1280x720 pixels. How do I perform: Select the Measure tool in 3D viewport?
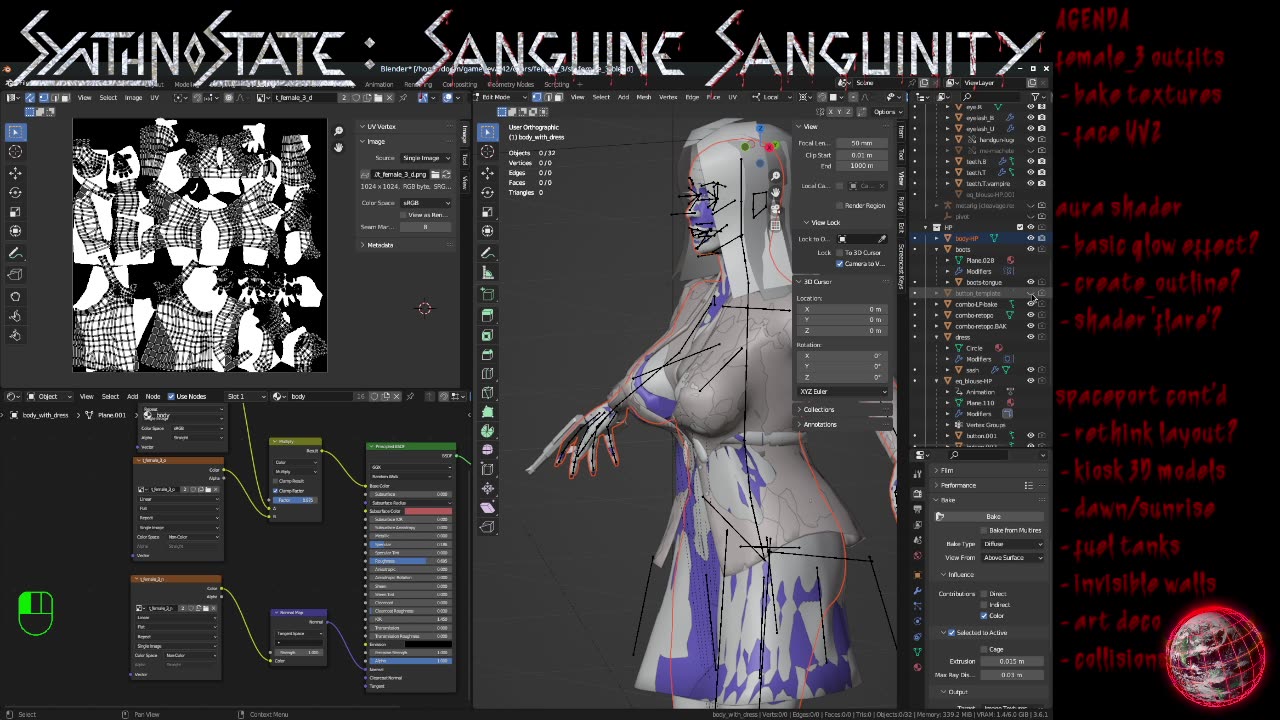click(487, 273)
